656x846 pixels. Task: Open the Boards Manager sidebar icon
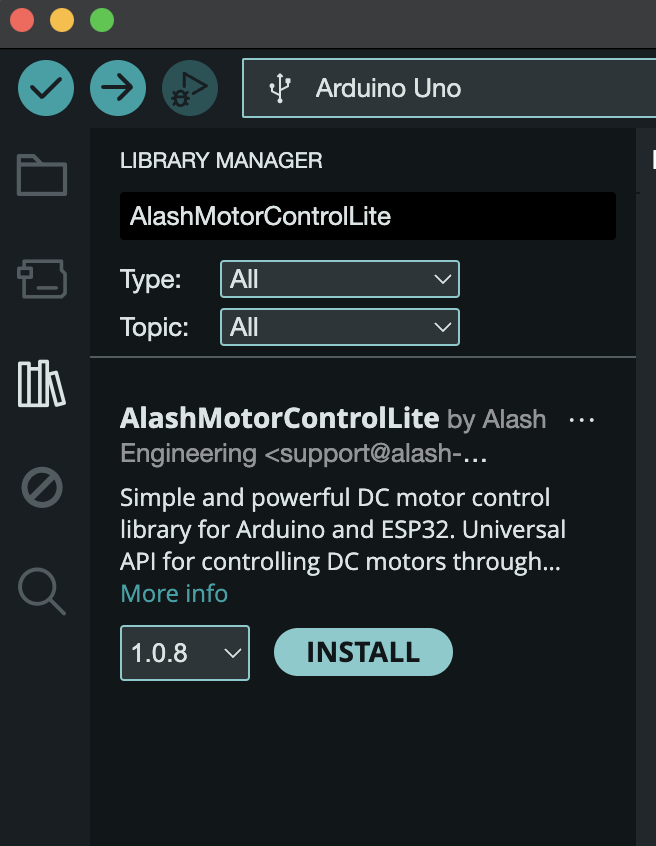pos(42,279)
